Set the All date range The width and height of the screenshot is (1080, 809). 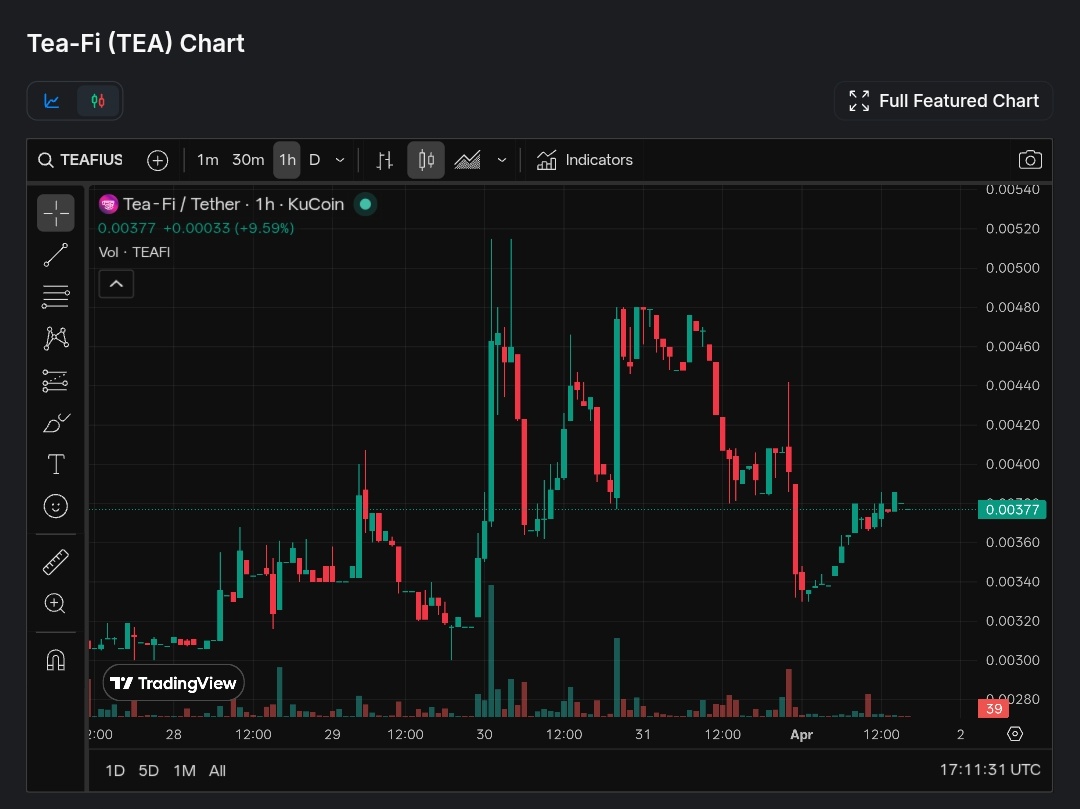[x=218, y=770]
